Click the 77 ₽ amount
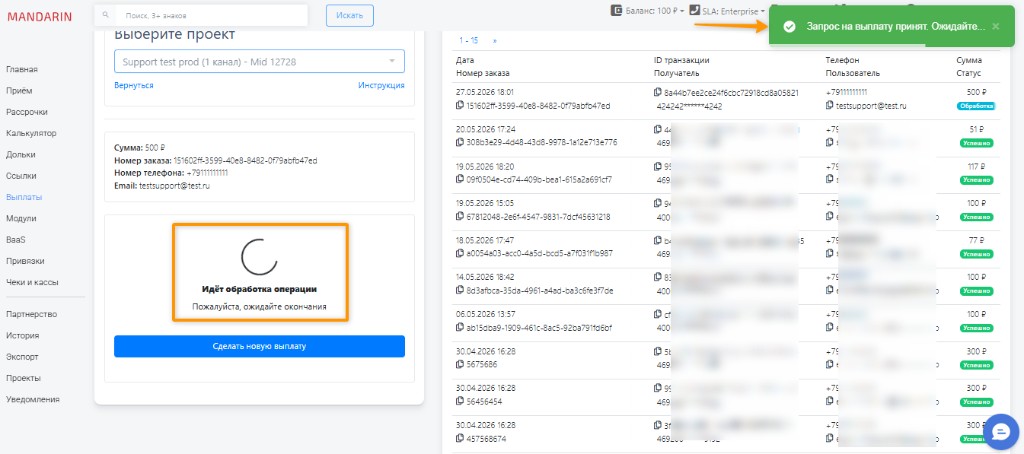 (x=976, y=240)
